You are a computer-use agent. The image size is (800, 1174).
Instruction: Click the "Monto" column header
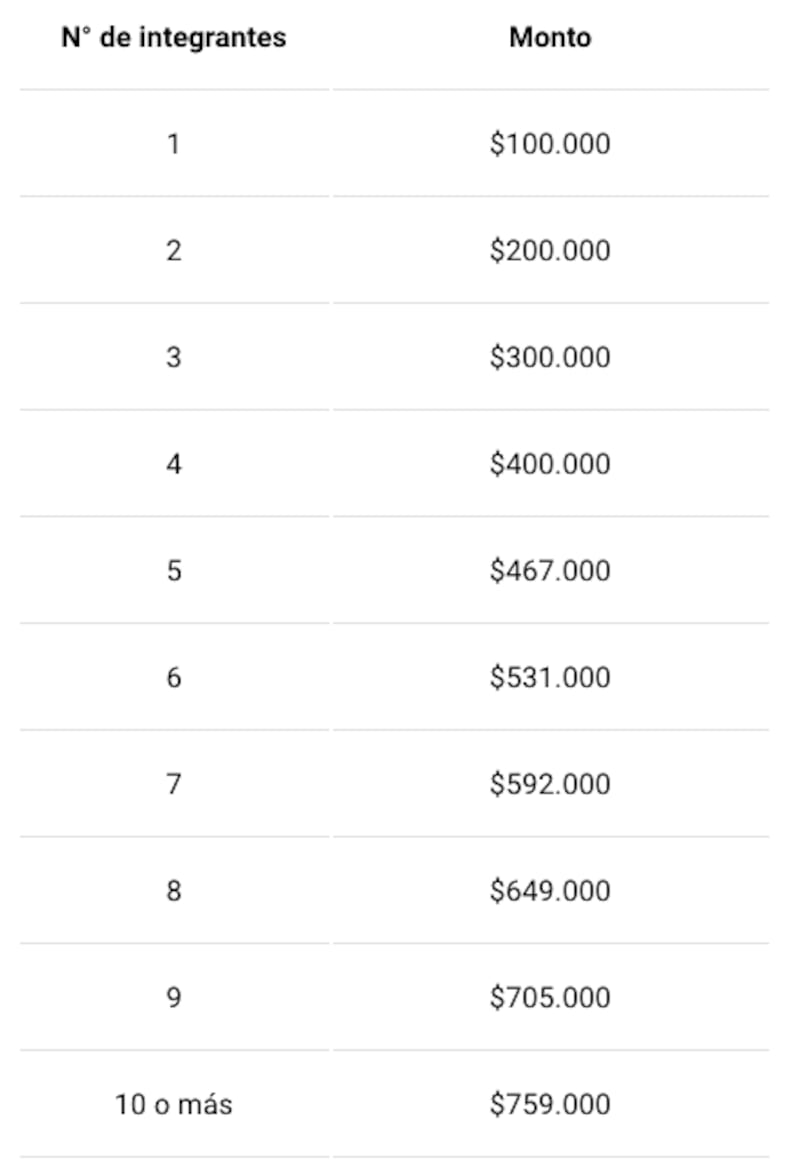coord(551,37)
